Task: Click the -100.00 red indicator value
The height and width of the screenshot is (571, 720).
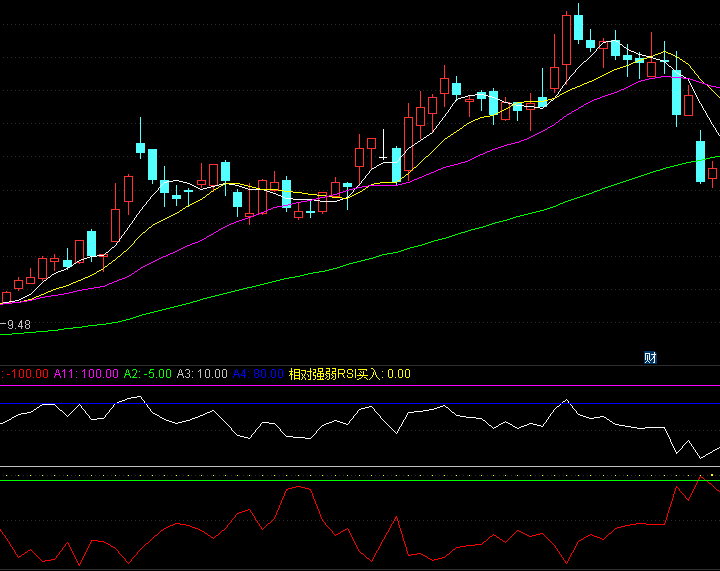Action: pos(27,374)
